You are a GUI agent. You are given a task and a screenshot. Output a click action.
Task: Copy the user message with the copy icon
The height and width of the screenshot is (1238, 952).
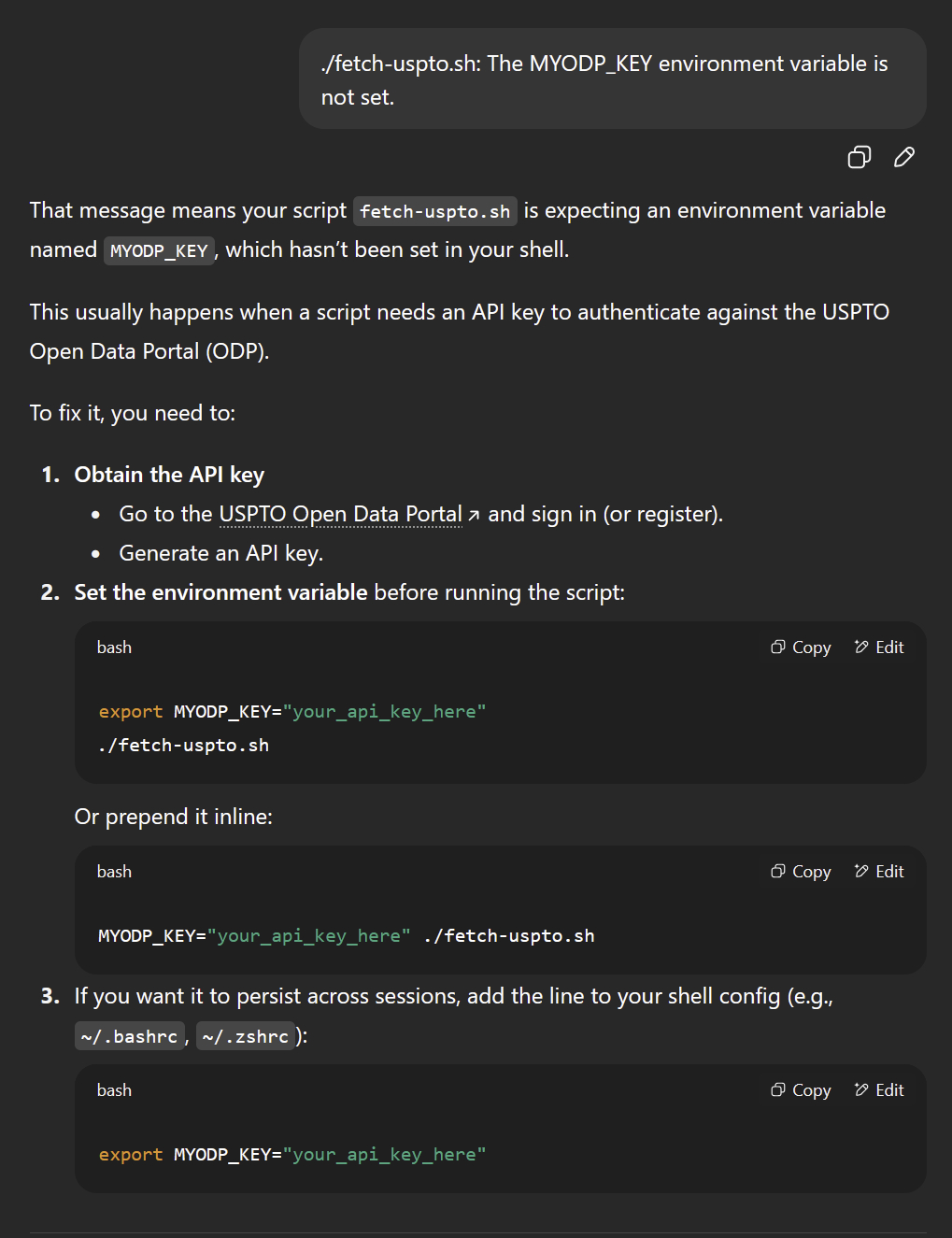[x=859, y=157]
